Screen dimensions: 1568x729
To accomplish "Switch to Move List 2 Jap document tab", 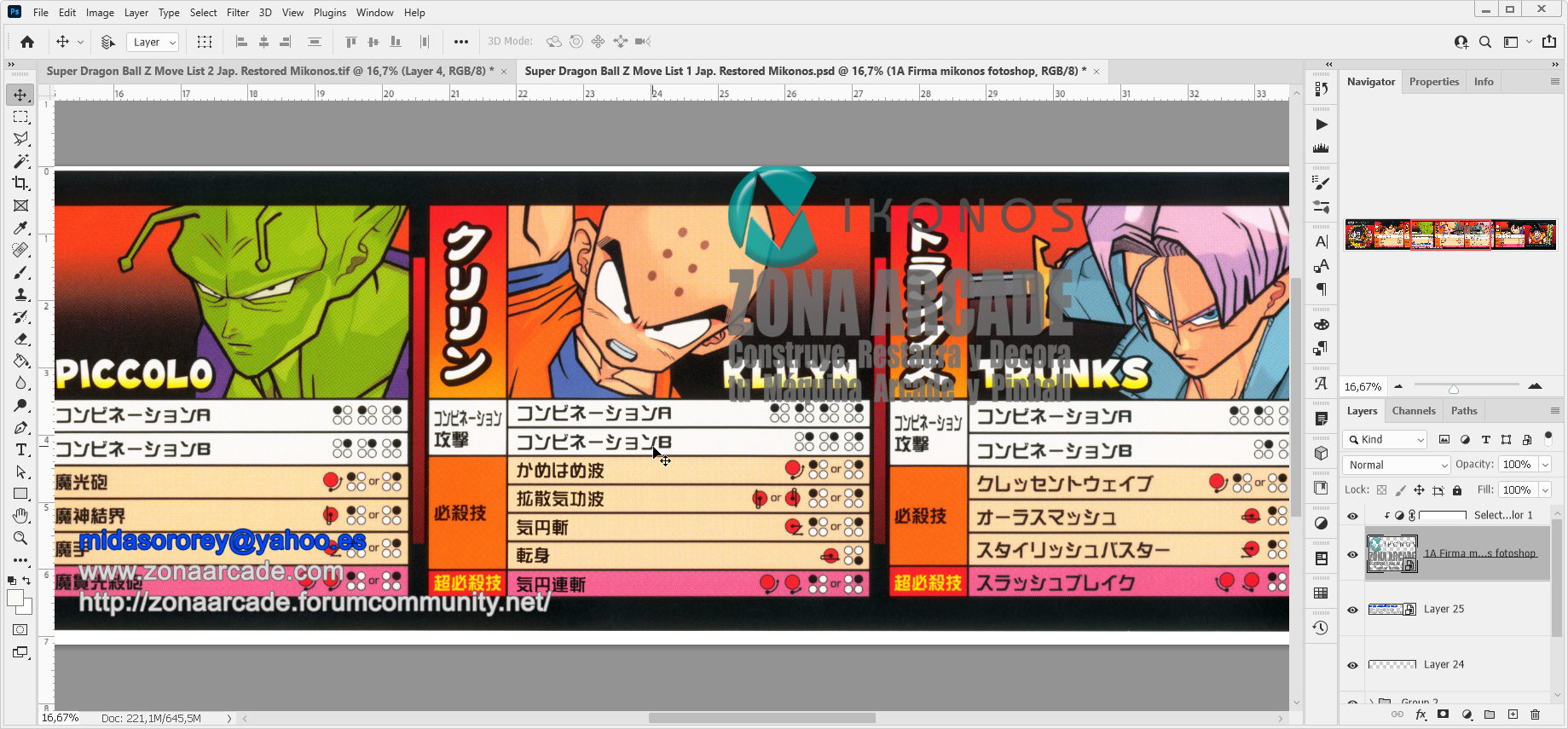I will point(269,72).
